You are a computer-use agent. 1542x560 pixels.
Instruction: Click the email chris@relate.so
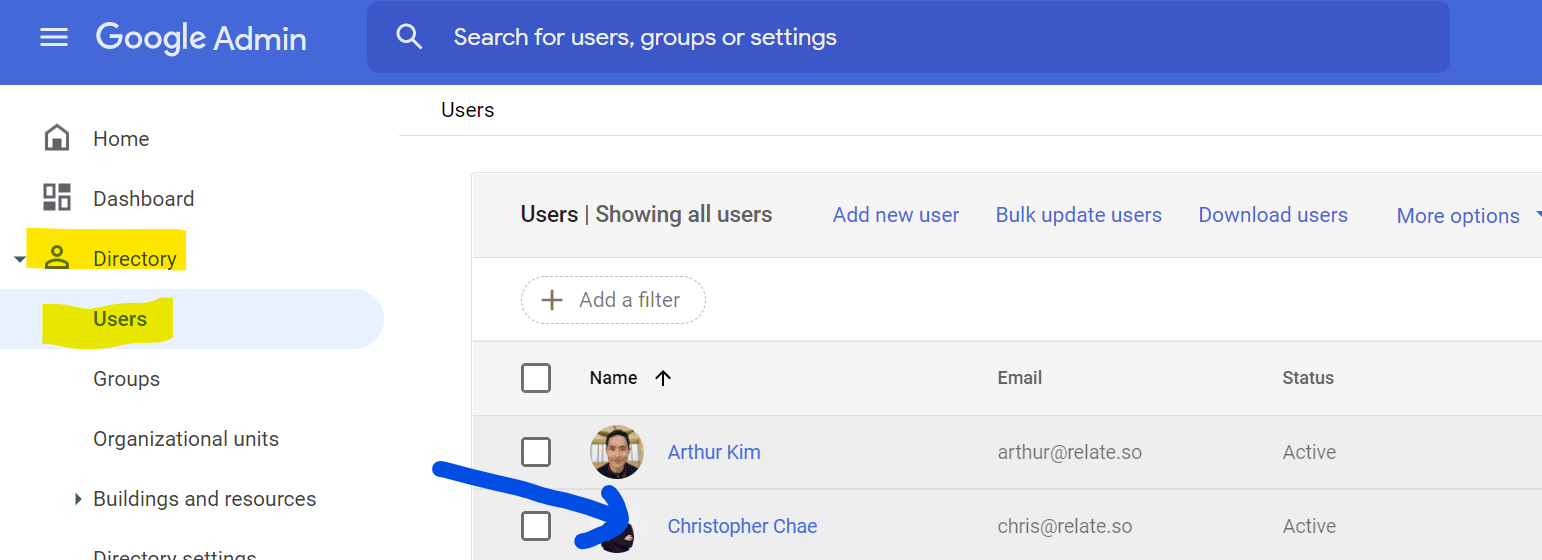pyautogui.click(x=1065, y=526)
